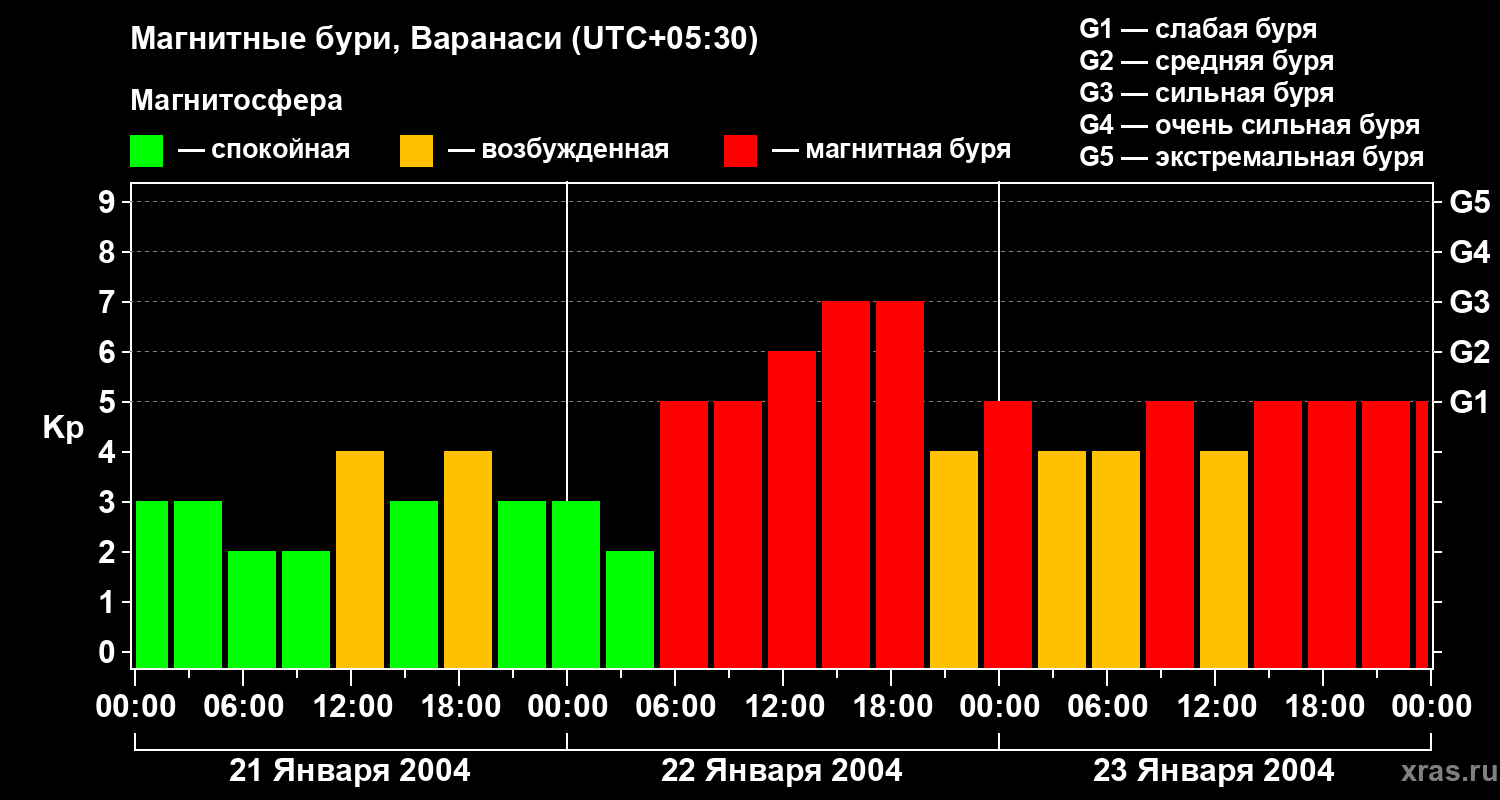Click the only Kp 6 red bar
Screen dimensions: 1500x800
click(x=792, y=510)
